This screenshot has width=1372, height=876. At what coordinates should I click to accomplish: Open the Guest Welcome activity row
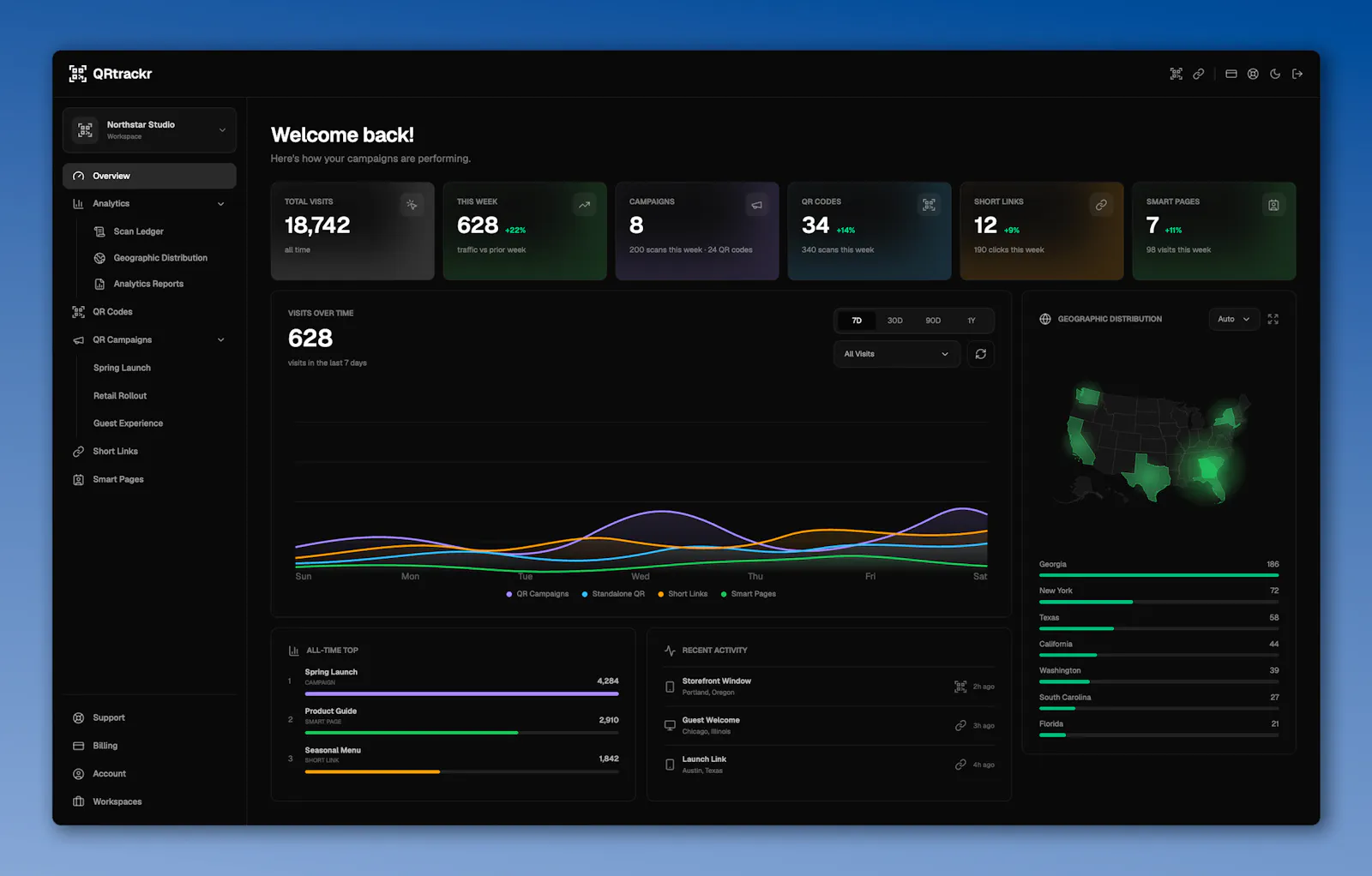(x=829, y=726)
